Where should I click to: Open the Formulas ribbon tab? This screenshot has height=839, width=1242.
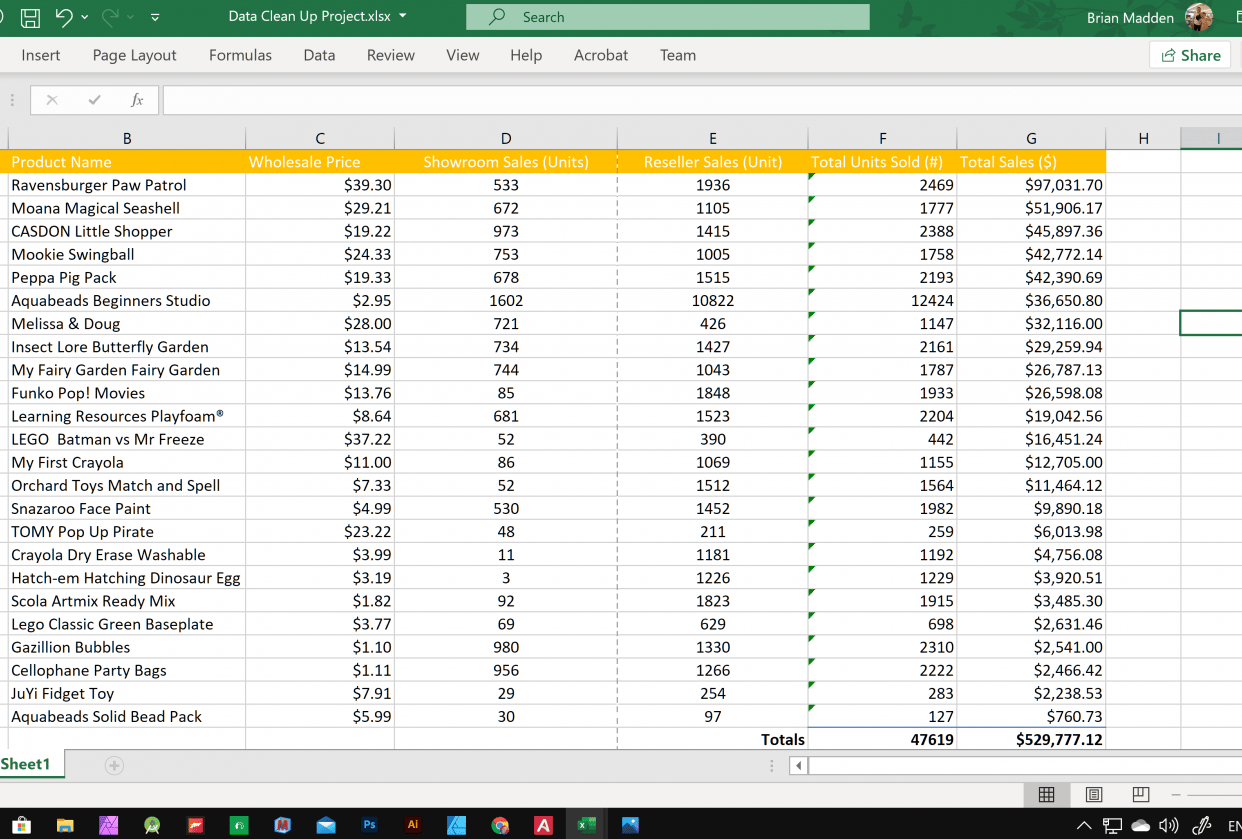[x=240, y=55]
